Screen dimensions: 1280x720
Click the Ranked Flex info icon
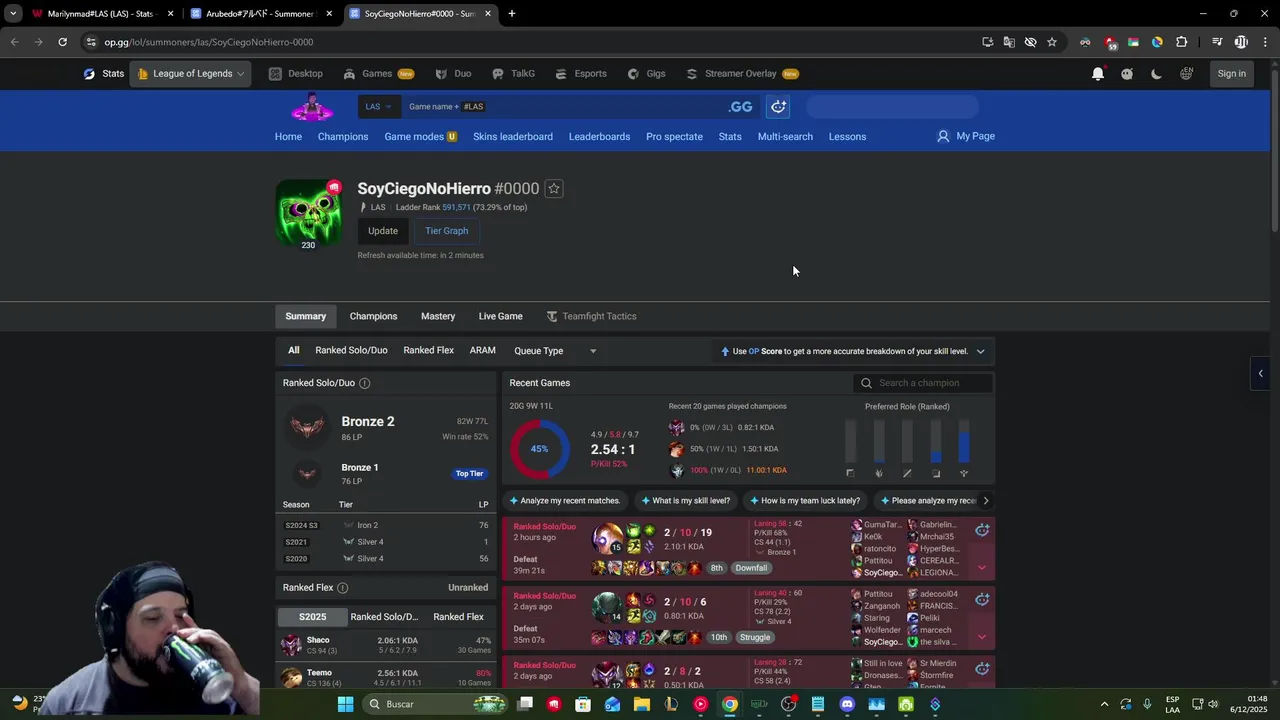(x=342, y=588)
